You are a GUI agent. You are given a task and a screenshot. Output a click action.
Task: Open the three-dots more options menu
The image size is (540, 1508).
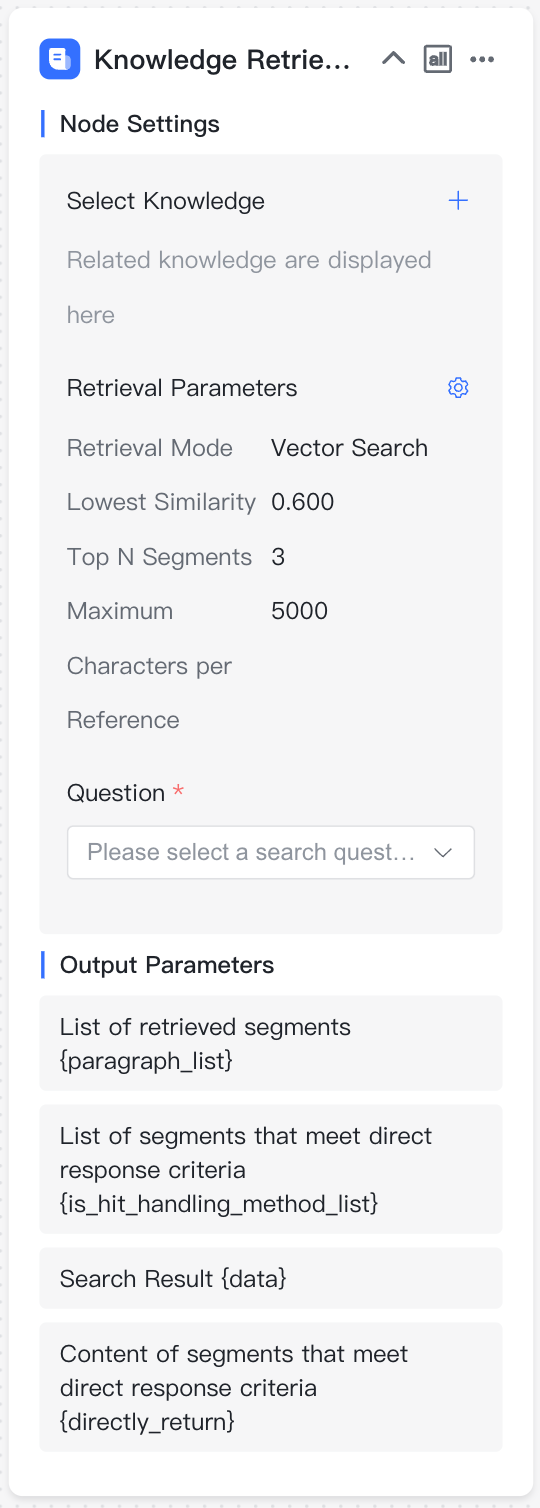click(482, 59)
